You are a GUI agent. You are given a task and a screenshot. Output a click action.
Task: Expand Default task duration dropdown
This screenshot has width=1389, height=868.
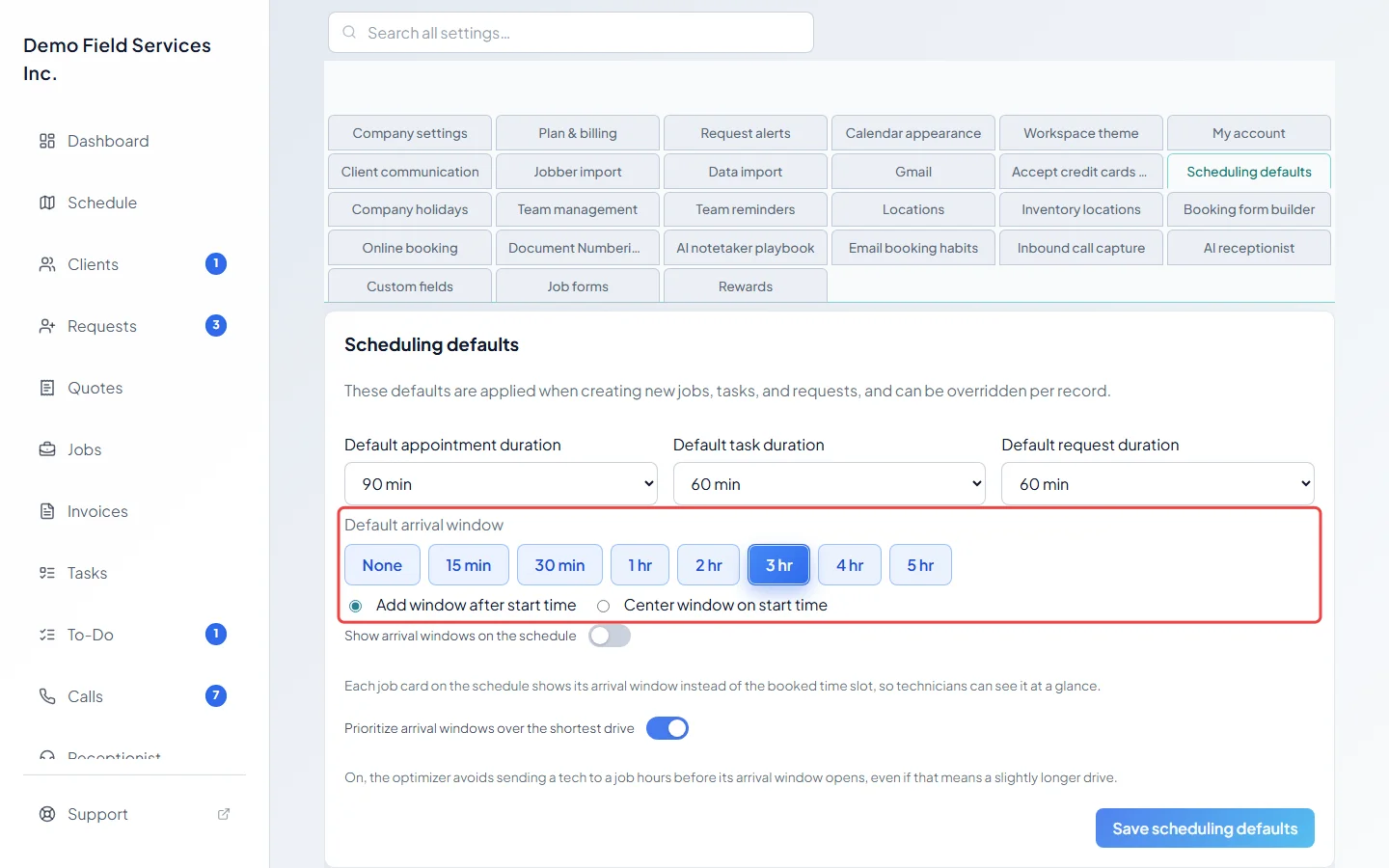(830, 484)
